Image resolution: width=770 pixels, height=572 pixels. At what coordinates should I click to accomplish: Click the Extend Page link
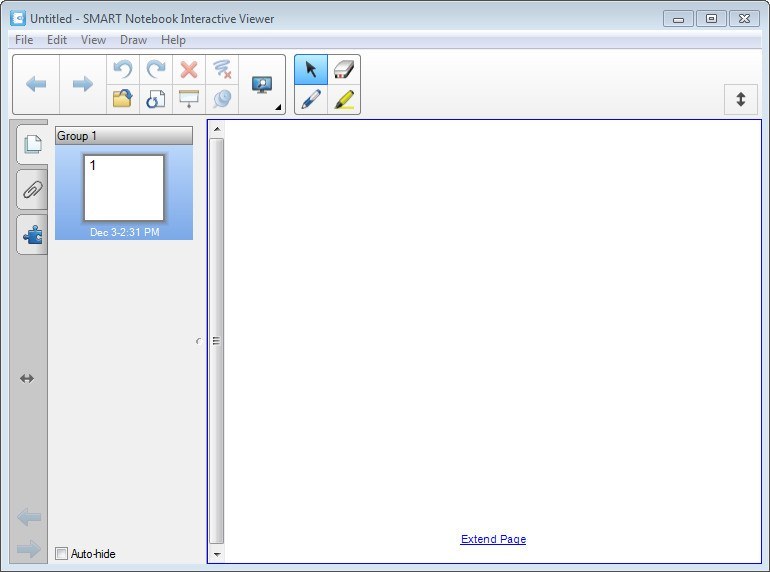click(x=493, y=539)
